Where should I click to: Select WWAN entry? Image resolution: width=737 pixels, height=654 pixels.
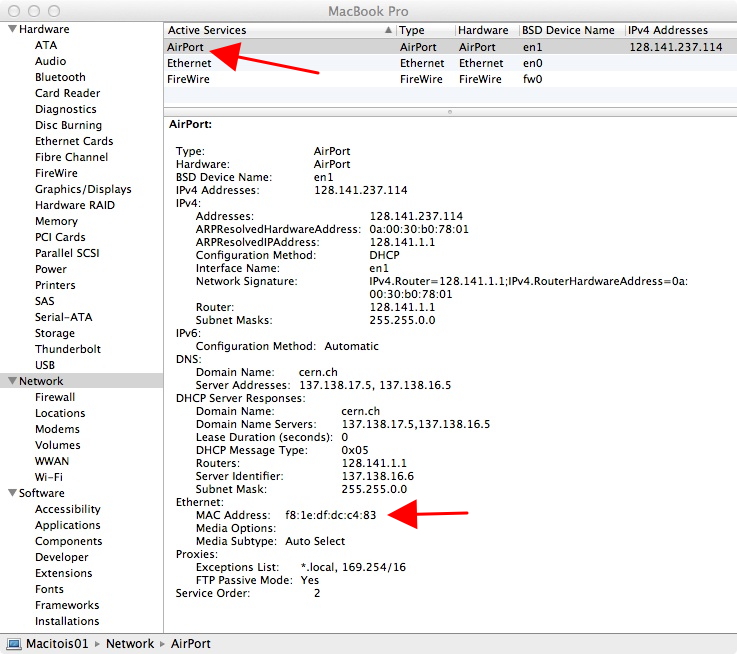[x=52, y=461]
